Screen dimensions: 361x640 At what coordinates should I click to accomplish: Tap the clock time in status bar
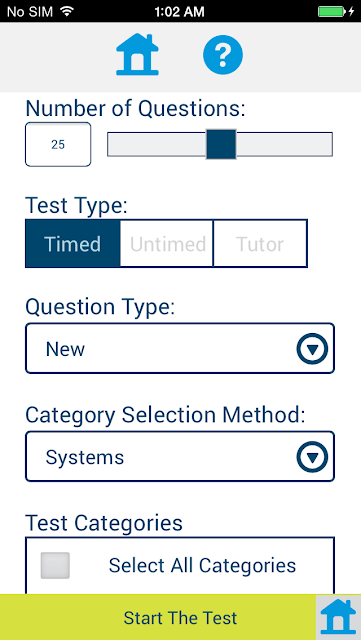click(180, 11)
